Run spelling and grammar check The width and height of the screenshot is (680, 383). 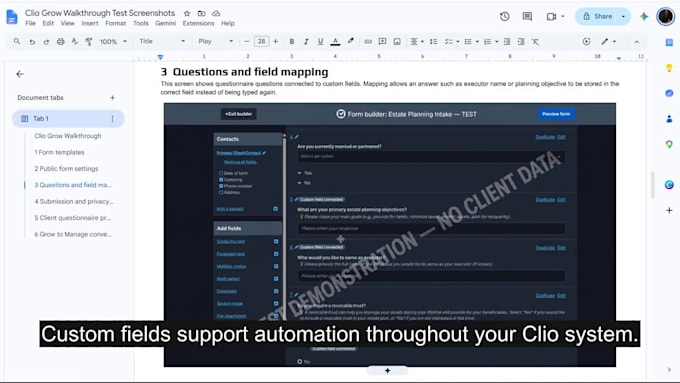75,42
